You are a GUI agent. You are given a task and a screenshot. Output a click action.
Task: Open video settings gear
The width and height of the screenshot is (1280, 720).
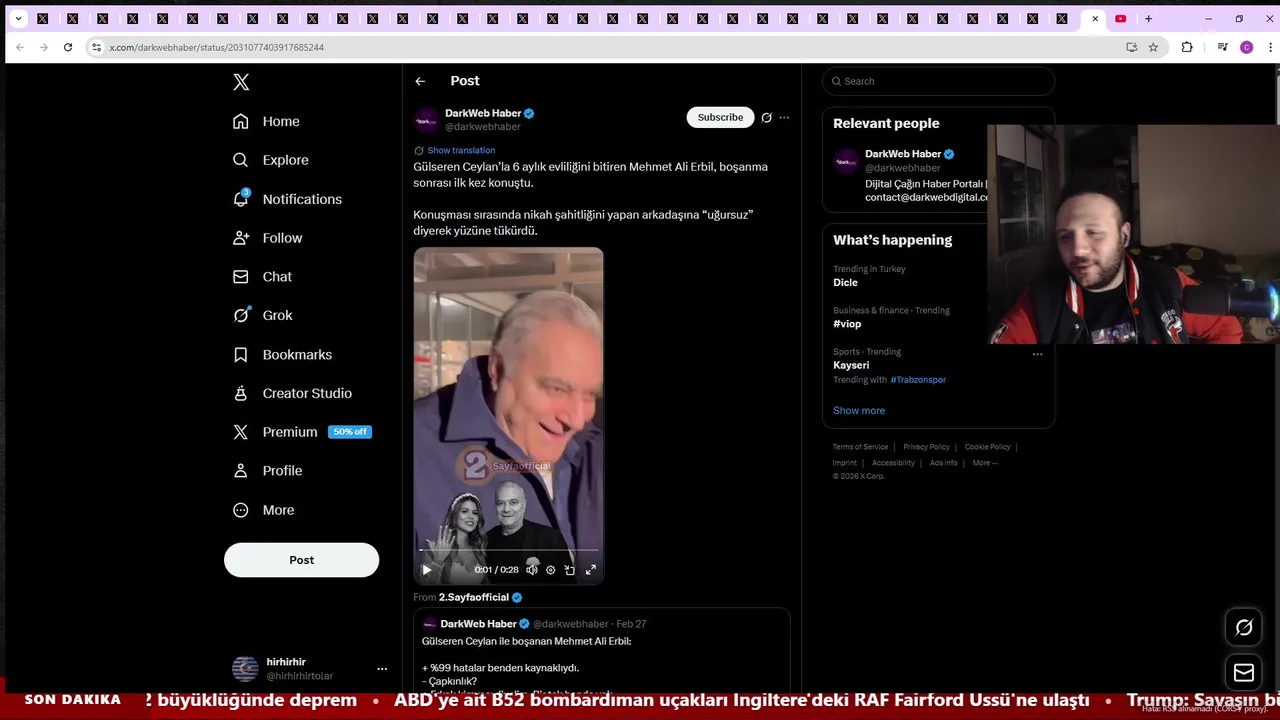pos(550,570)
